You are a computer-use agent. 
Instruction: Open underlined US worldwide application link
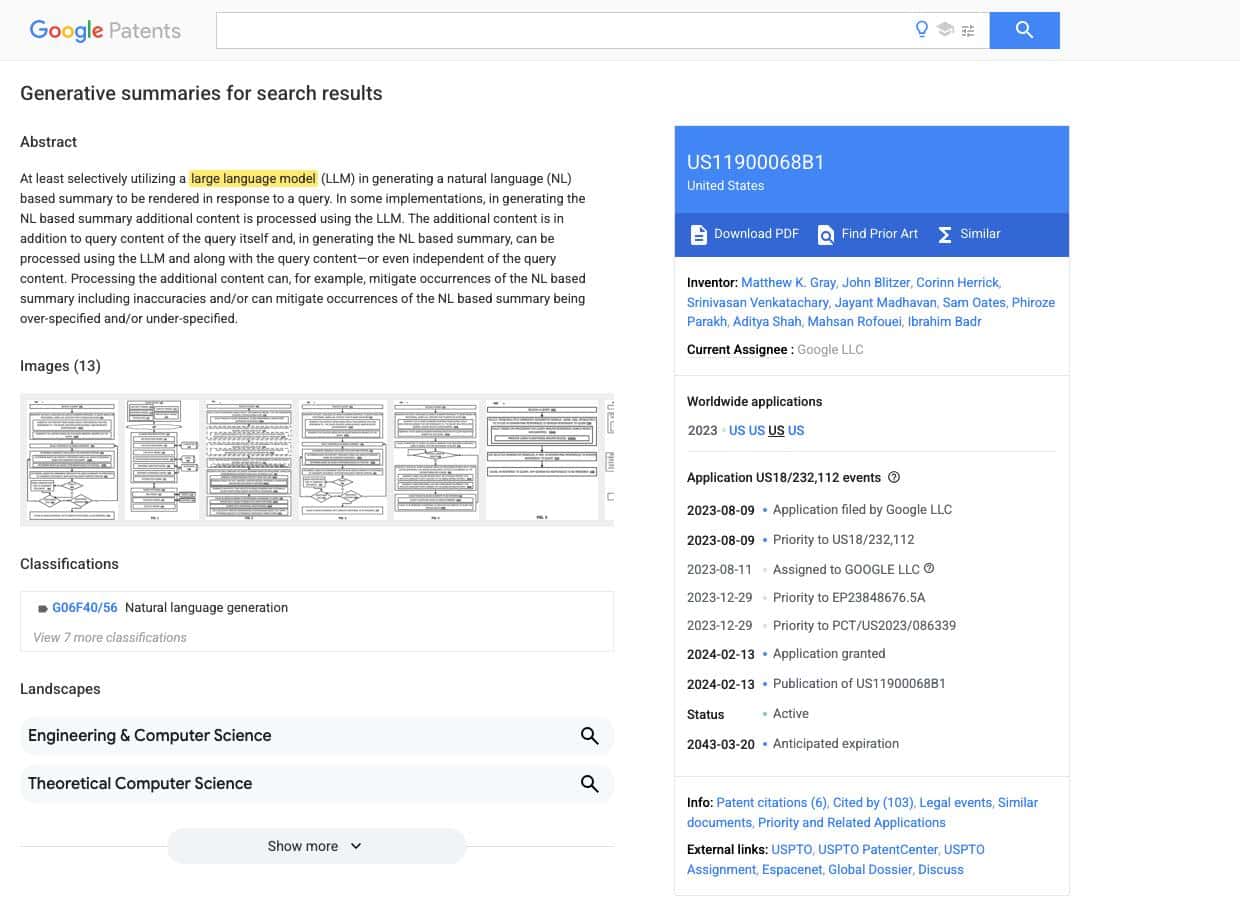click(x=776, y=430)
